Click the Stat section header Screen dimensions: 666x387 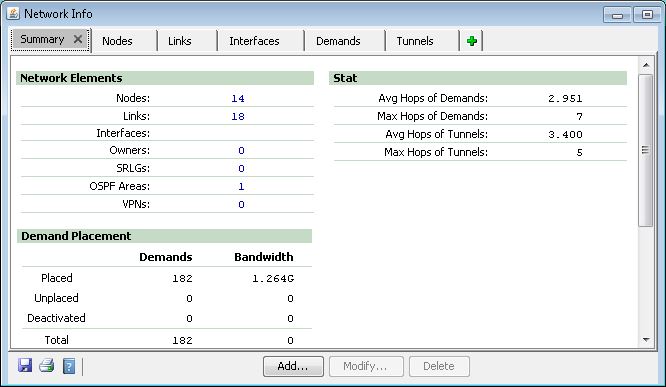tap(478, 78)
